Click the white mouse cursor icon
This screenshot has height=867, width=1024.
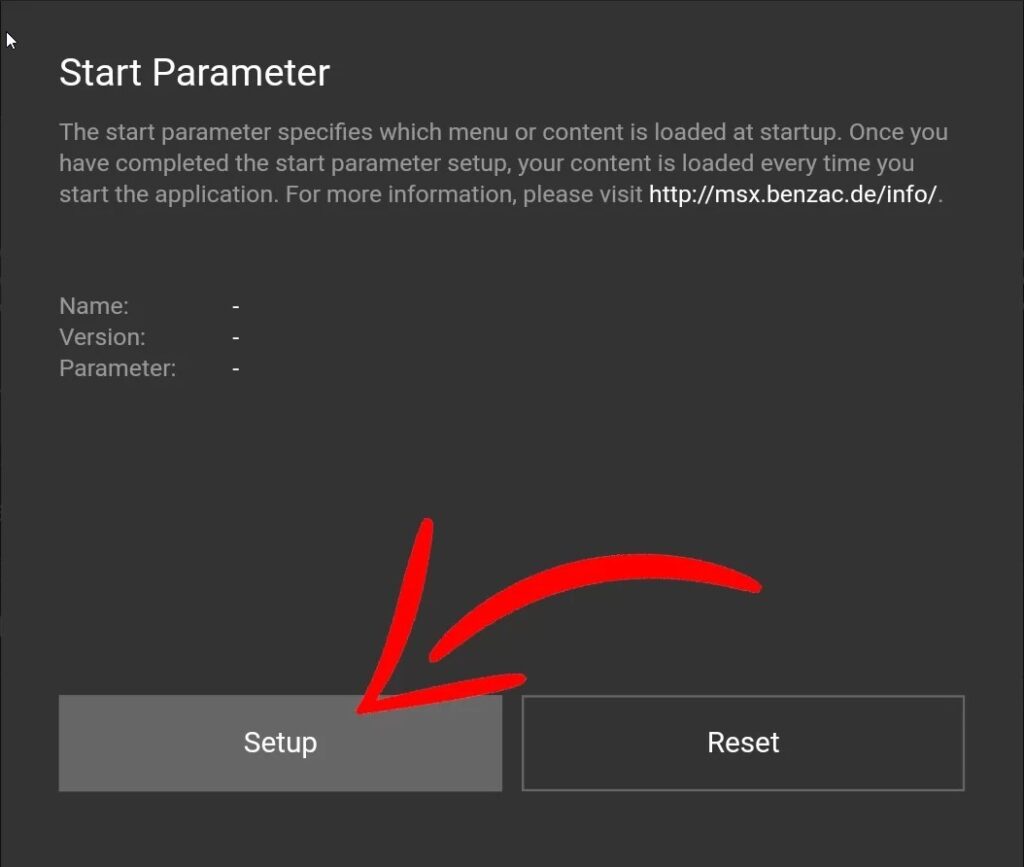pyautogui.click(x=11, y=40)
